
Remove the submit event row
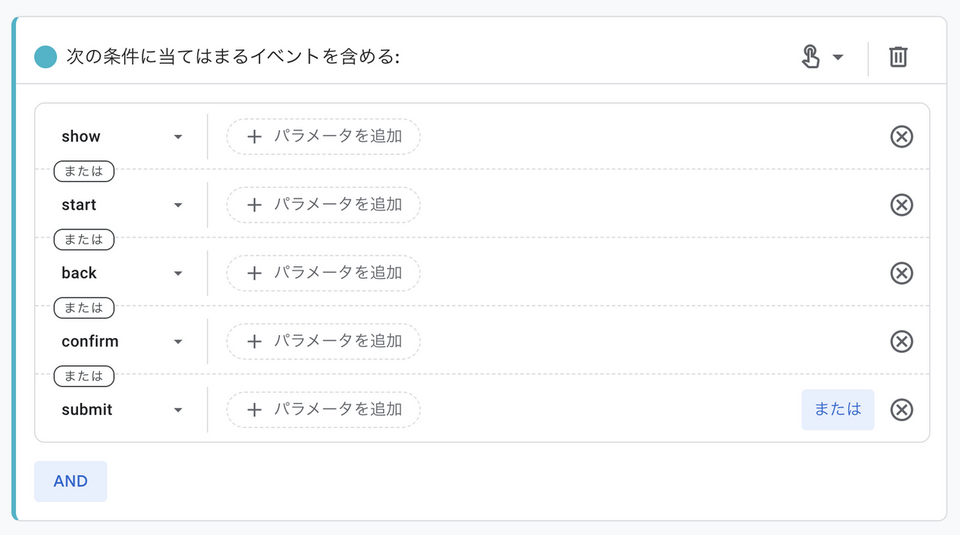point(901,410)
